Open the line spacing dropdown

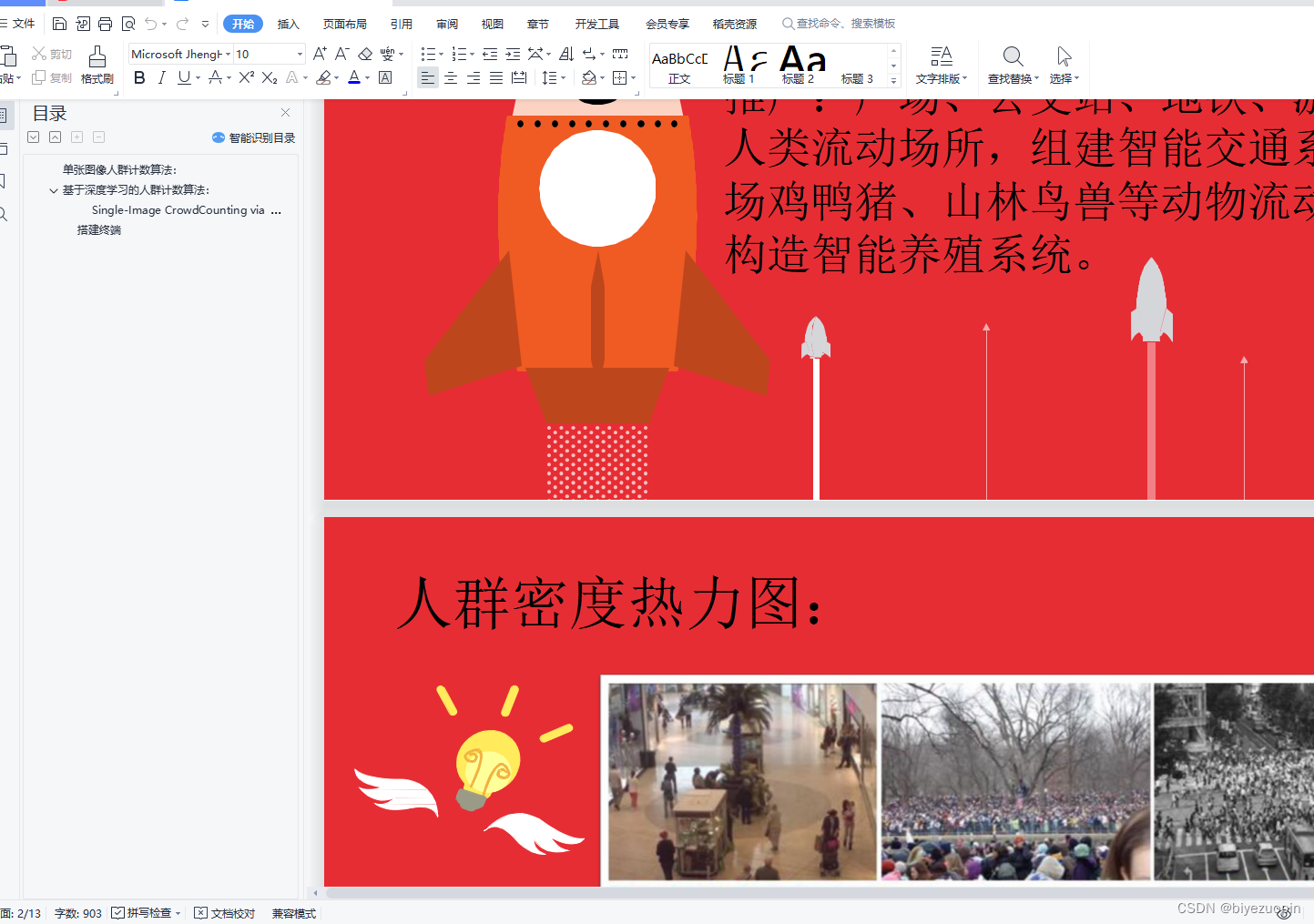562,78
